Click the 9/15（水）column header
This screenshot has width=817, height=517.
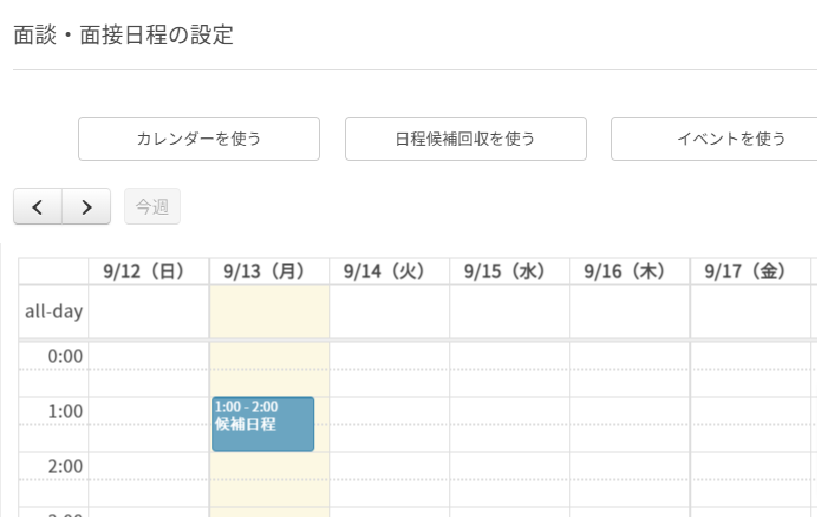click(509, 271)
